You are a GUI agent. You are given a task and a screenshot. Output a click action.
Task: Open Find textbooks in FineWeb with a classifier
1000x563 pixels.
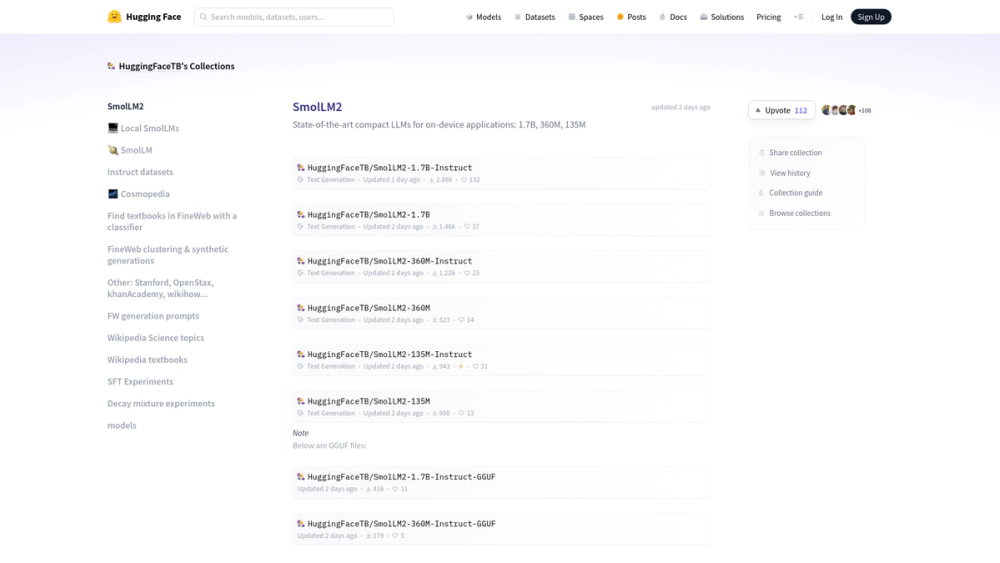(x=172, y=221)
